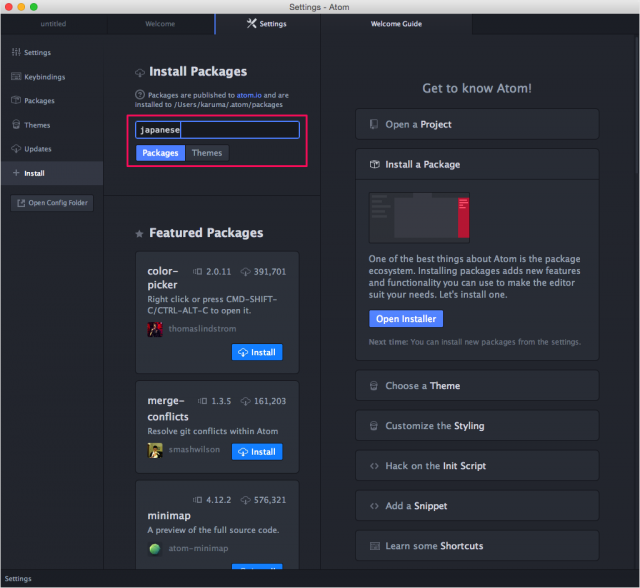Switch to the Welcome tab

pyautogui.click(x=160, y=24)
